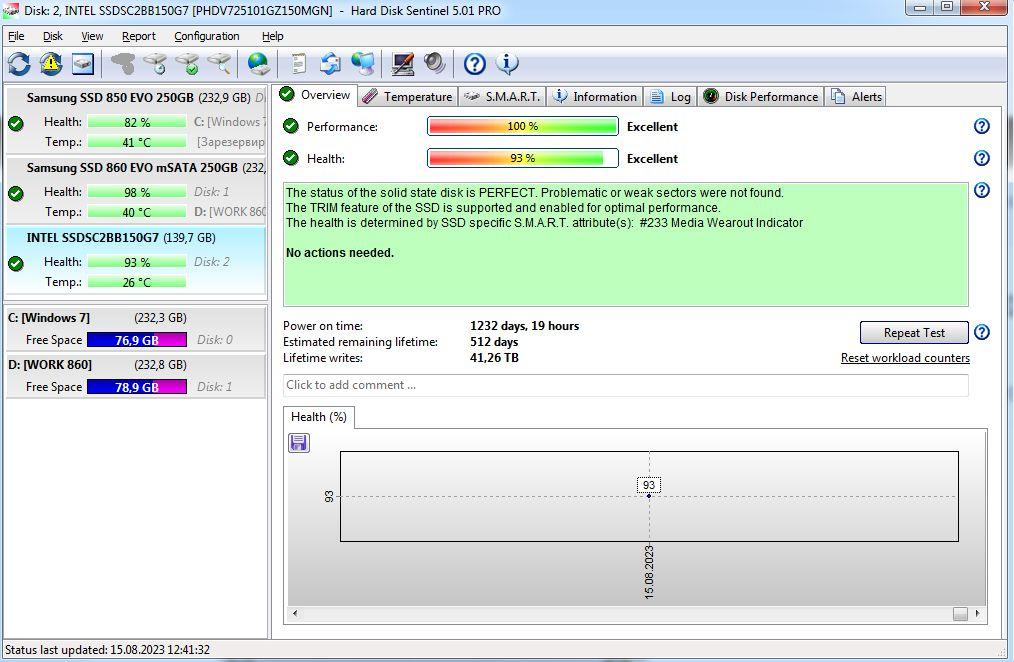Click the Status last updated status bar text
The height and width of the screenshot is (662, 1014).
(107, 650)
